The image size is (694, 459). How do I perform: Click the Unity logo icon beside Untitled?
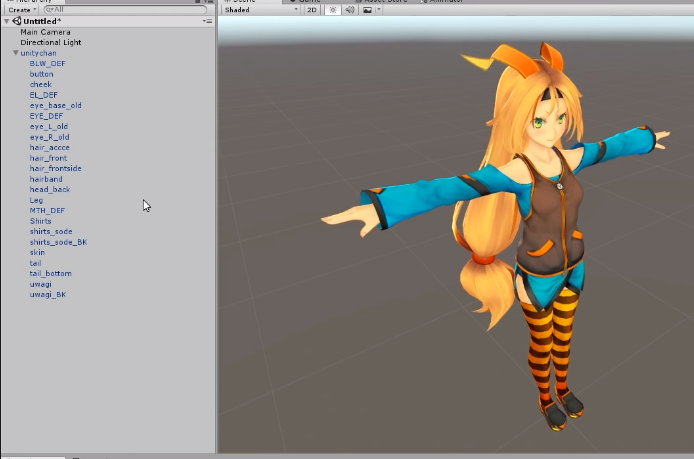pyautogui.click(x=17, y=21)
